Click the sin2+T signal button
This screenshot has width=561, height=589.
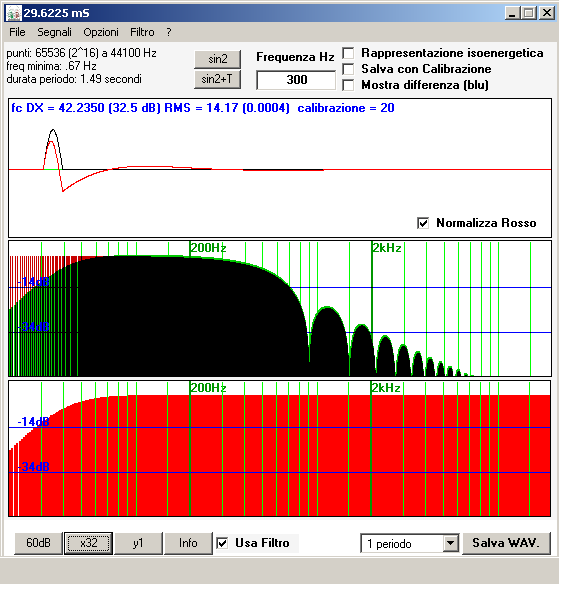pos(218,79)
